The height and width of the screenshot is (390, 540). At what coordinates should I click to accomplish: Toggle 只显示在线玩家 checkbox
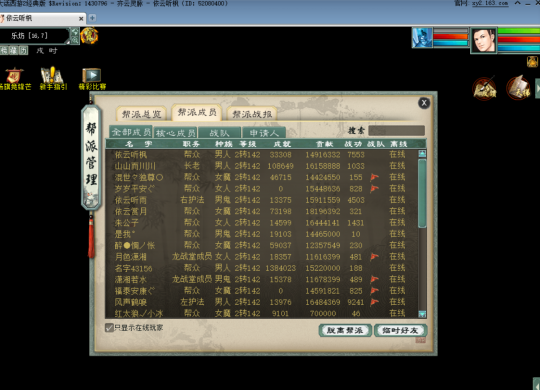pos(109,328)
